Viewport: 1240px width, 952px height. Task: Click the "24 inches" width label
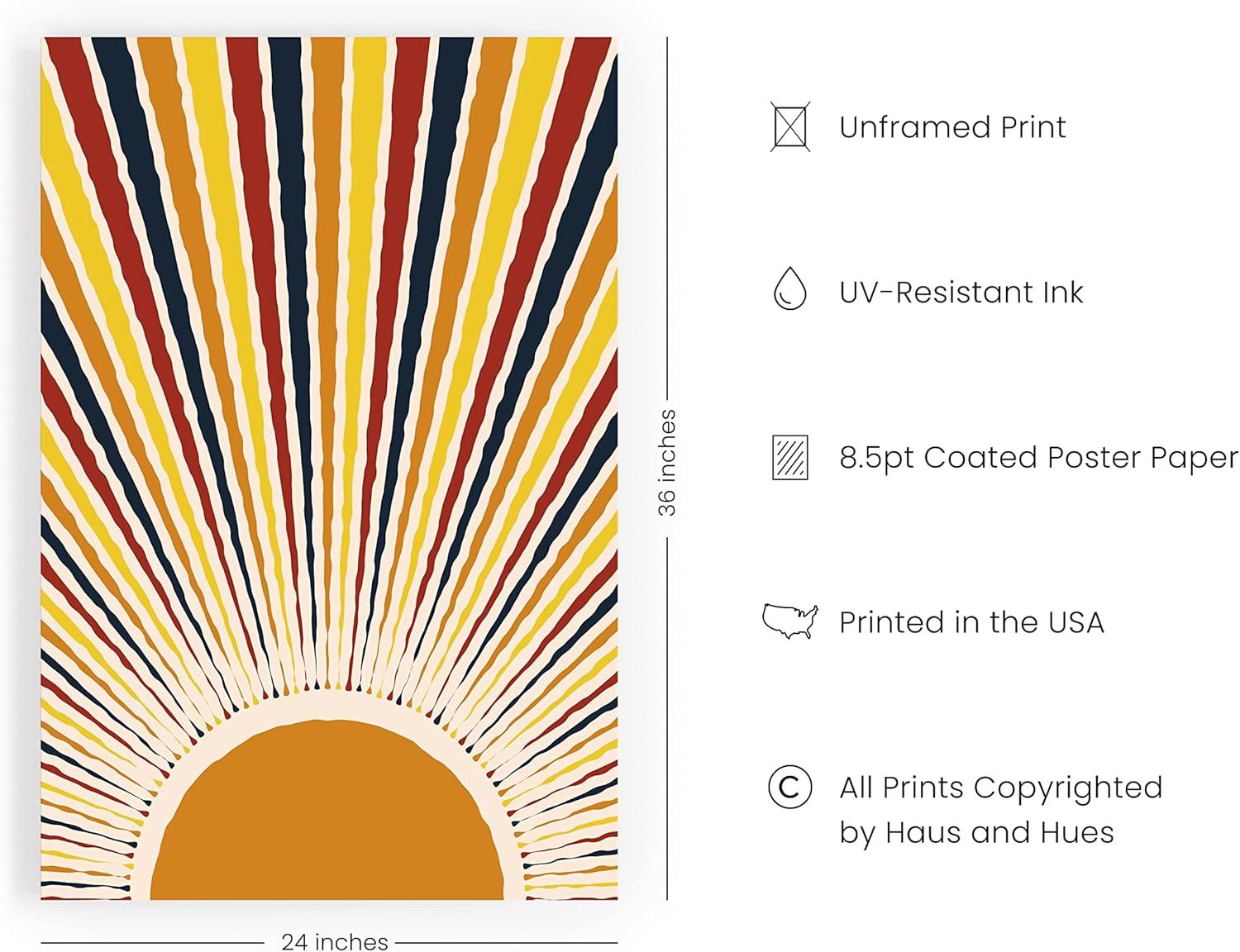point(334,941)
